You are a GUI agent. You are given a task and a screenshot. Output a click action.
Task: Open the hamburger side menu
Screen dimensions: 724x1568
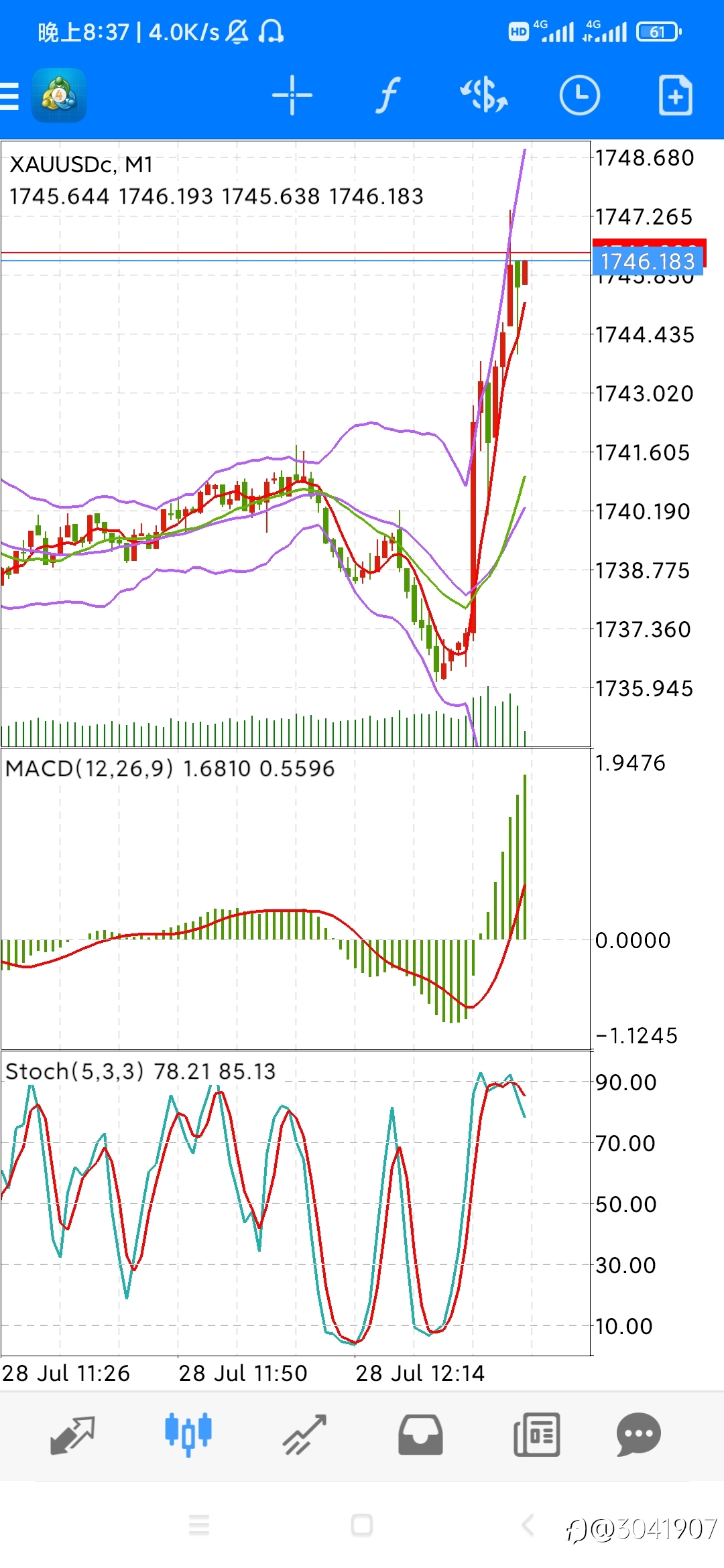[9, 96]
